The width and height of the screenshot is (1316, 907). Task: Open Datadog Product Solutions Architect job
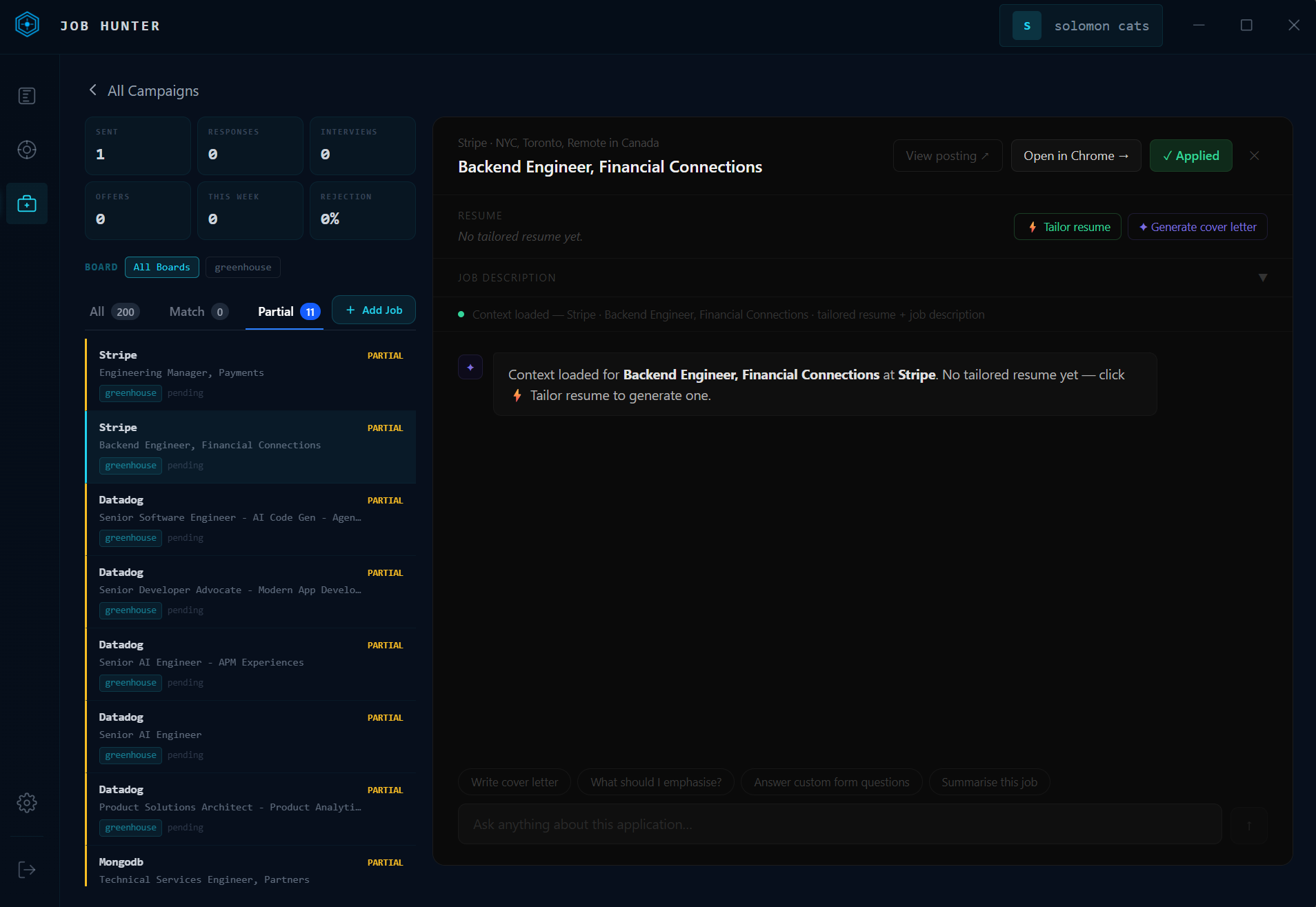pyautogui.click(x=251, y=809)
